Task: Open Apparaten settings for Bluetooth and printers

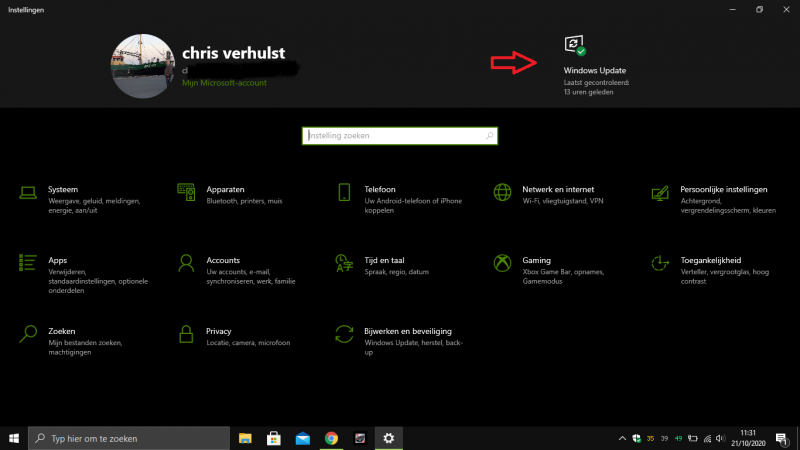Action: coord(225,189)
